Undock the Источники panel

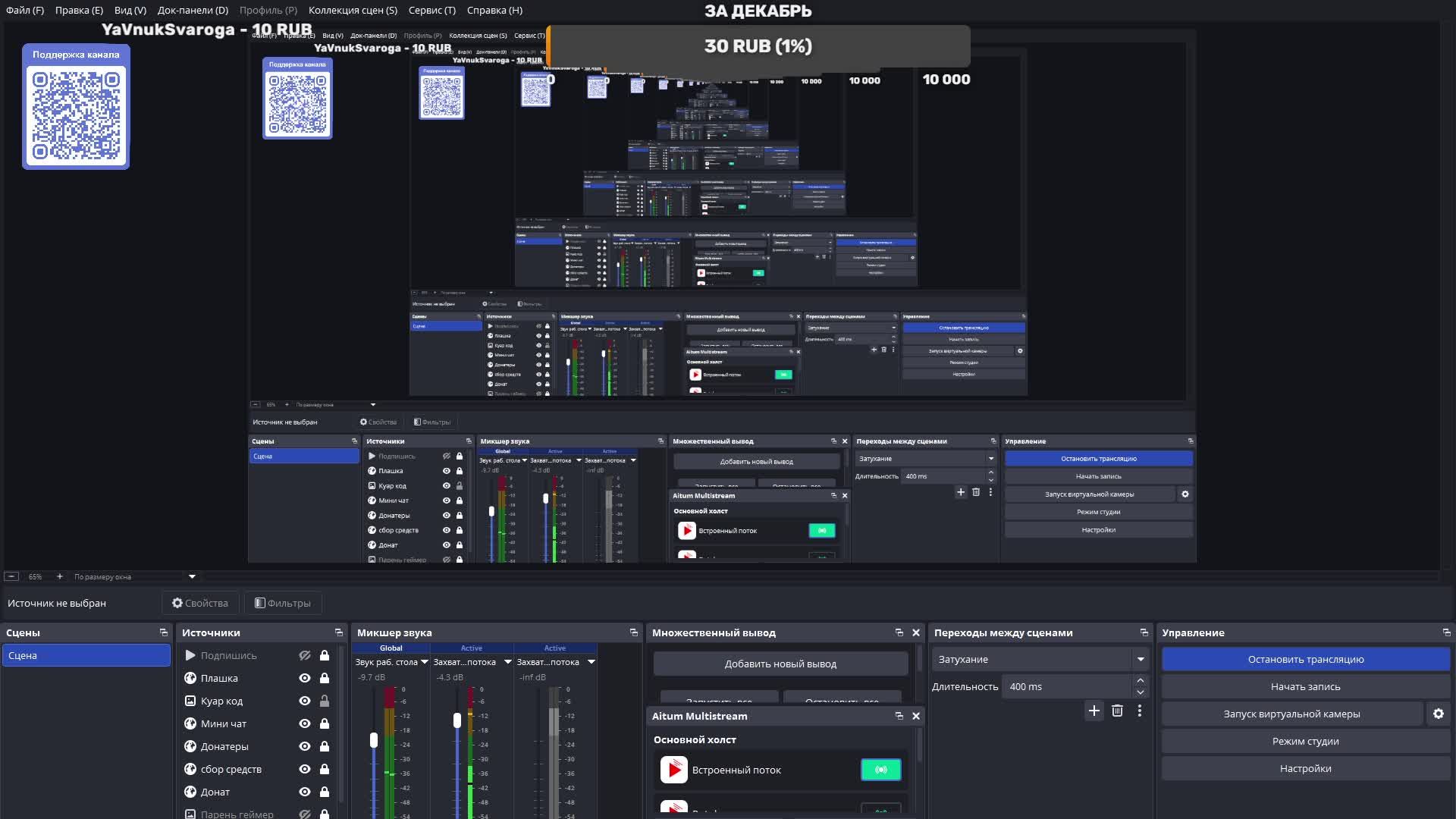(339, 632)
